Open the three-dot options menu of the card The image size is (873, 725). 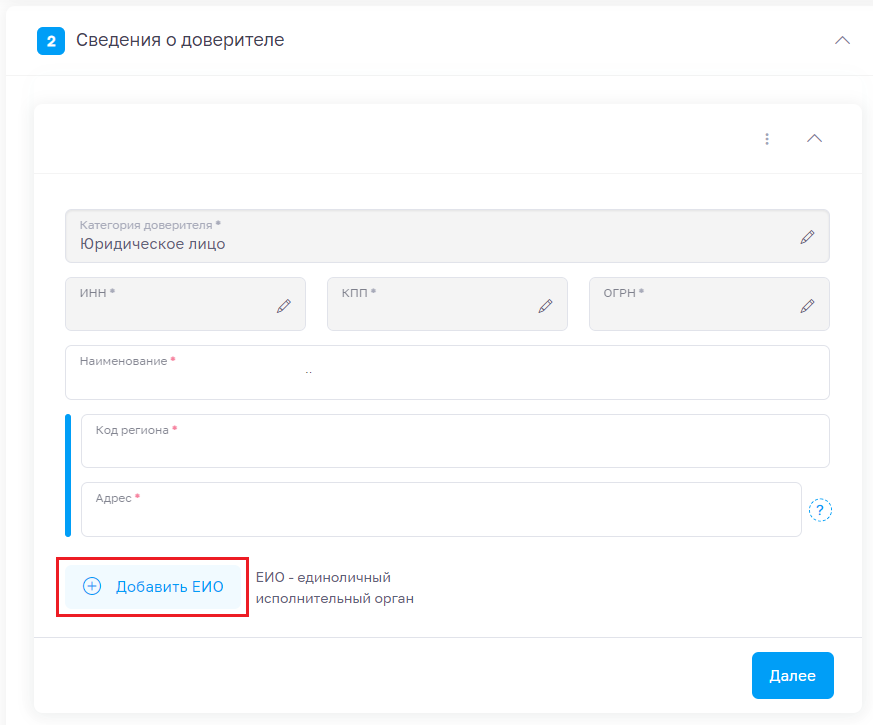pos(767,139)
